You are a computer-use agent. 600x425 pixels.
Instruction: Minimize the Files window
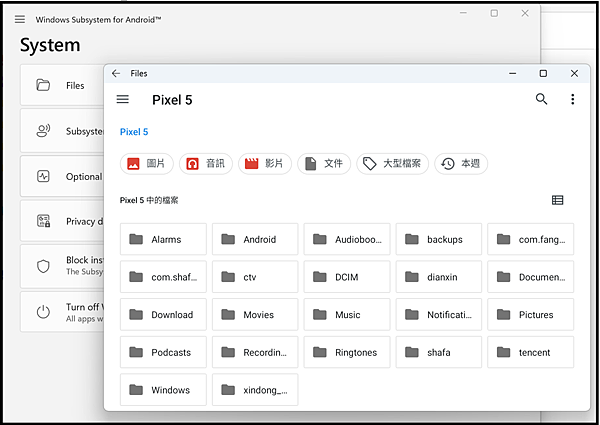(x=512, y=73)
